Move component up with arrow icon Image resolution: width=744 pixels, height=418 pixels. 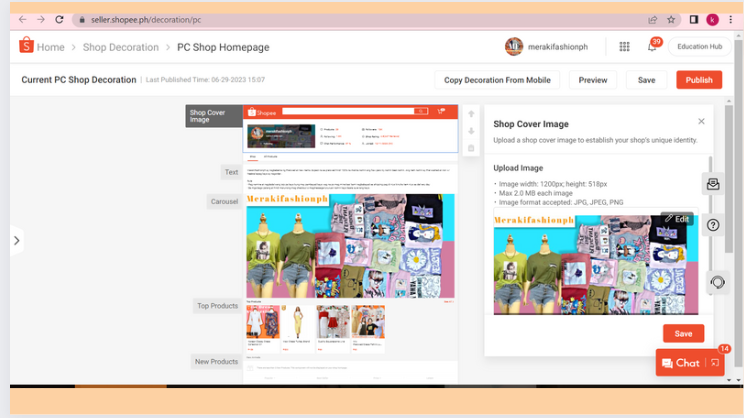(x=471, y=114)
